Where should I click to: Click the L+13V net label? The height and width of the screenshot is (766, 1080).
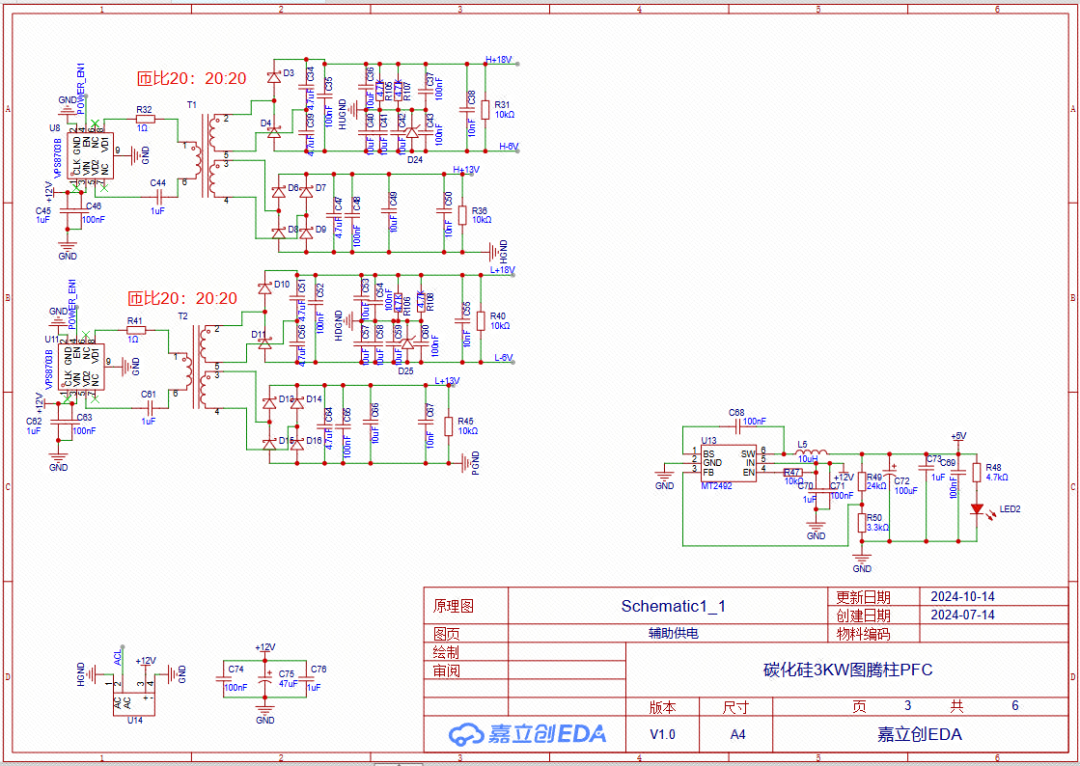coord(447,381)
